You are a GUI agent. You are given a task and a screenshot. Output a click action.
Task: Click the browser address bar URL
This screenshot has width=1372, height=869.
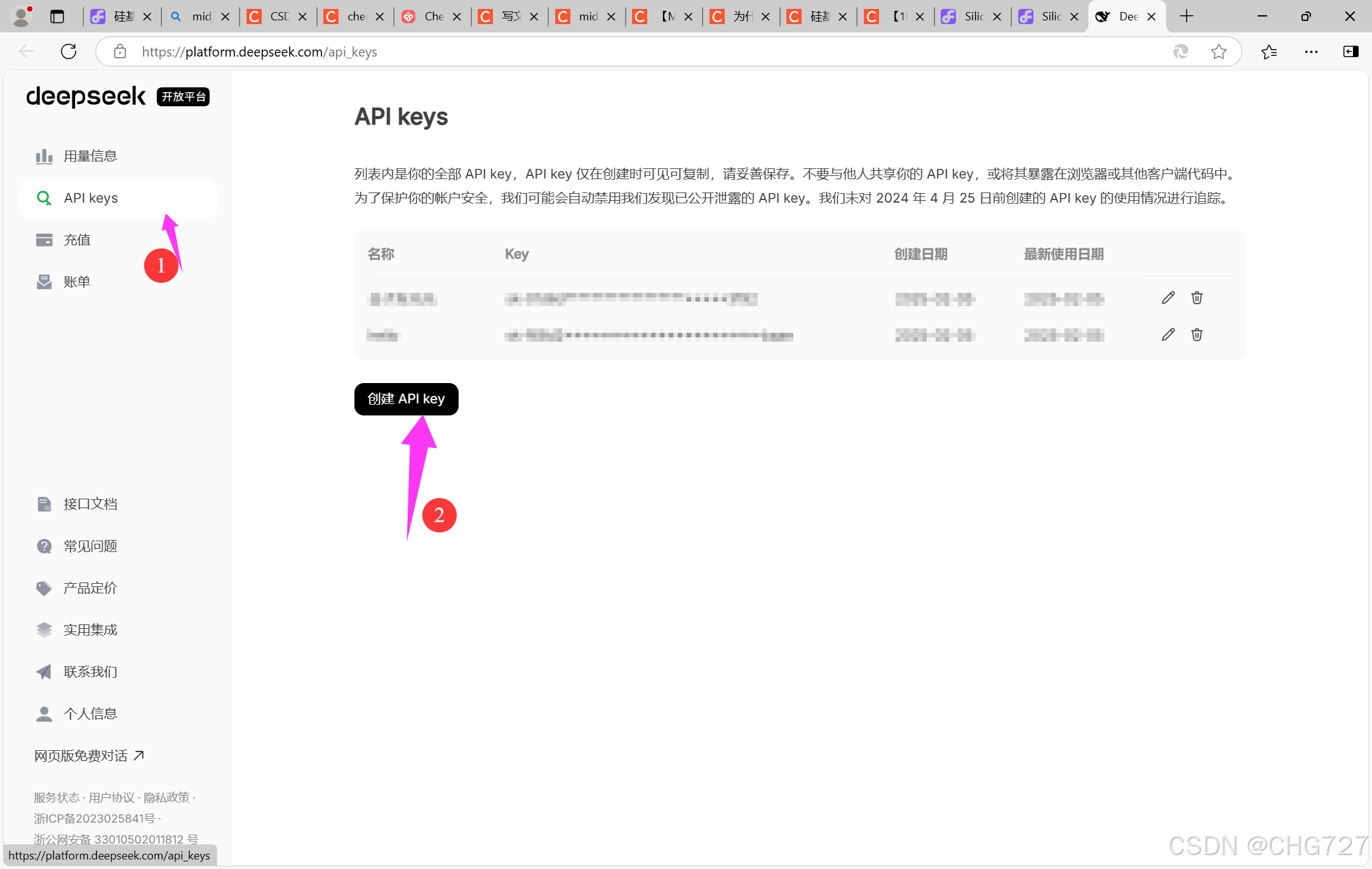click(x=259, y=52)
